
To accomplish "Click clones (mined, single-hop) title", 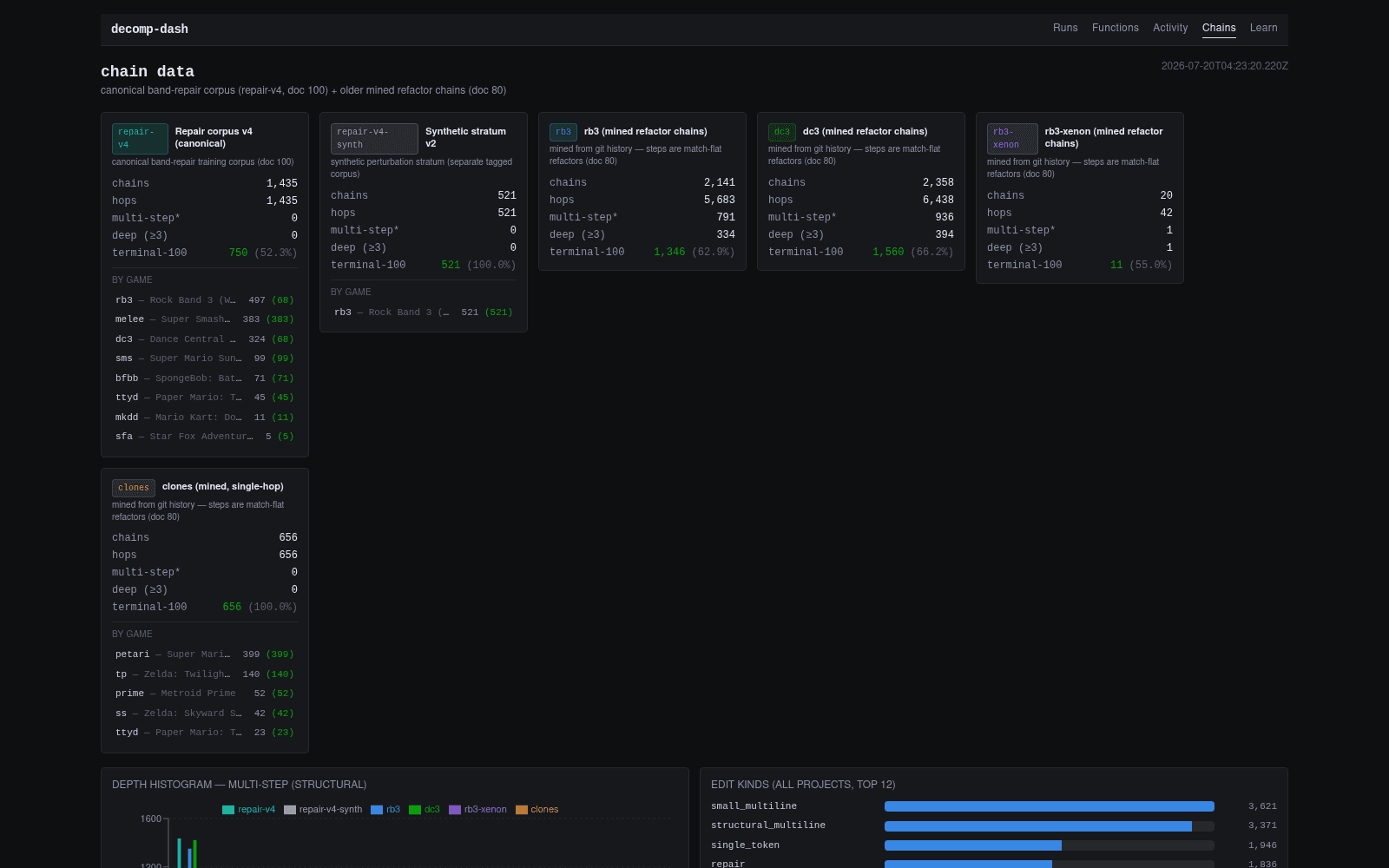I will point(222,486).
